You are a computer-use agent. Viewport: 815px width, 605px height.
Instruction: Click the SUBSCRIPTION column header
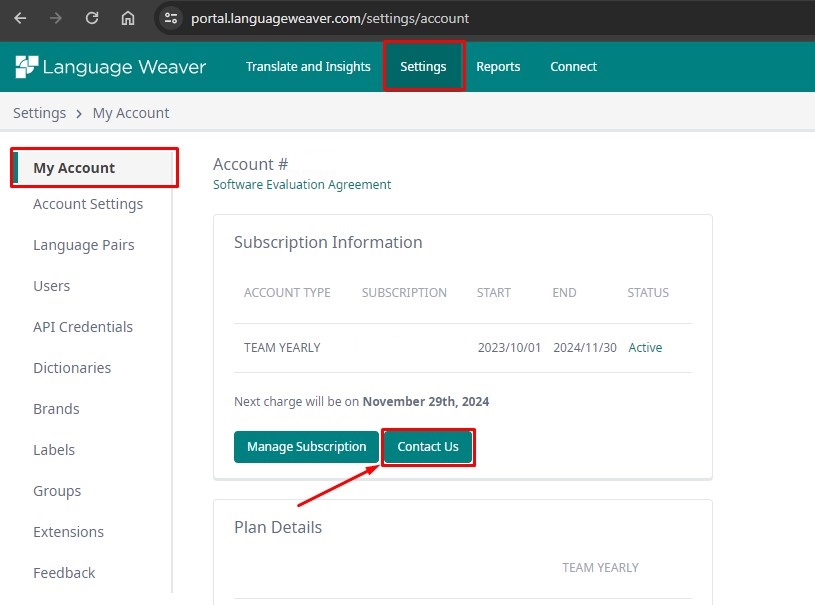pos(404,293)
